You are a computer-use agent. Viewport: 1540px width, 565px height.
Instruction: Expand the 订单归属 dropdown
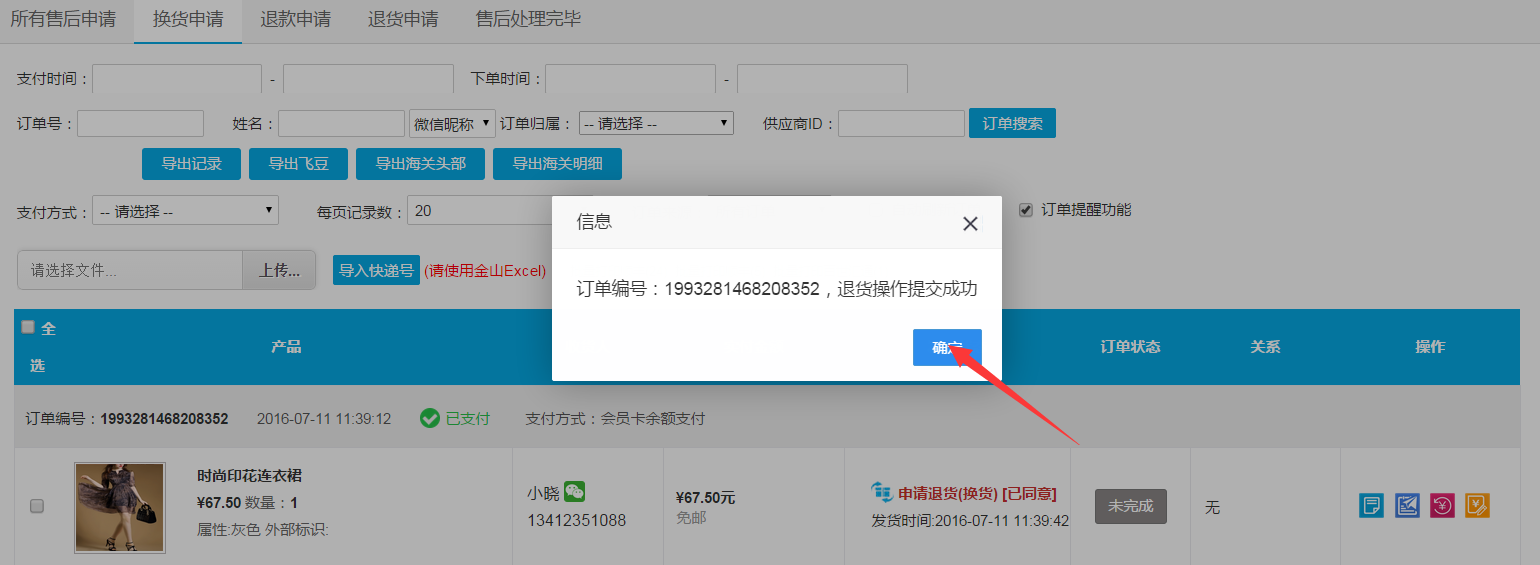pos(656,123)
